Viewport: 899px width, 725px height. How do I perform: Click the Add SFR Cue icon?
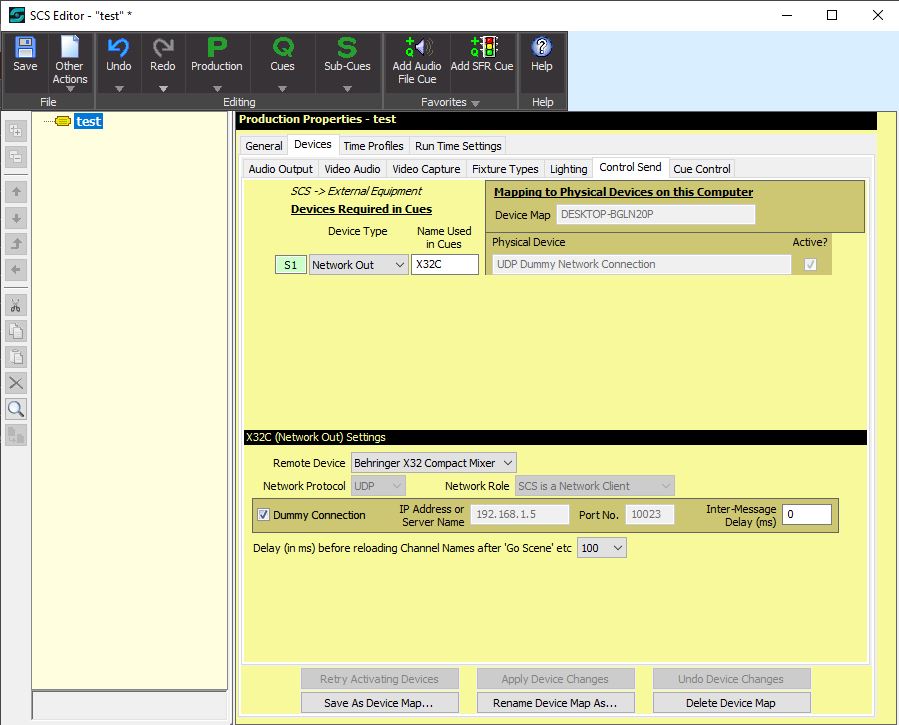coord(482,48)
